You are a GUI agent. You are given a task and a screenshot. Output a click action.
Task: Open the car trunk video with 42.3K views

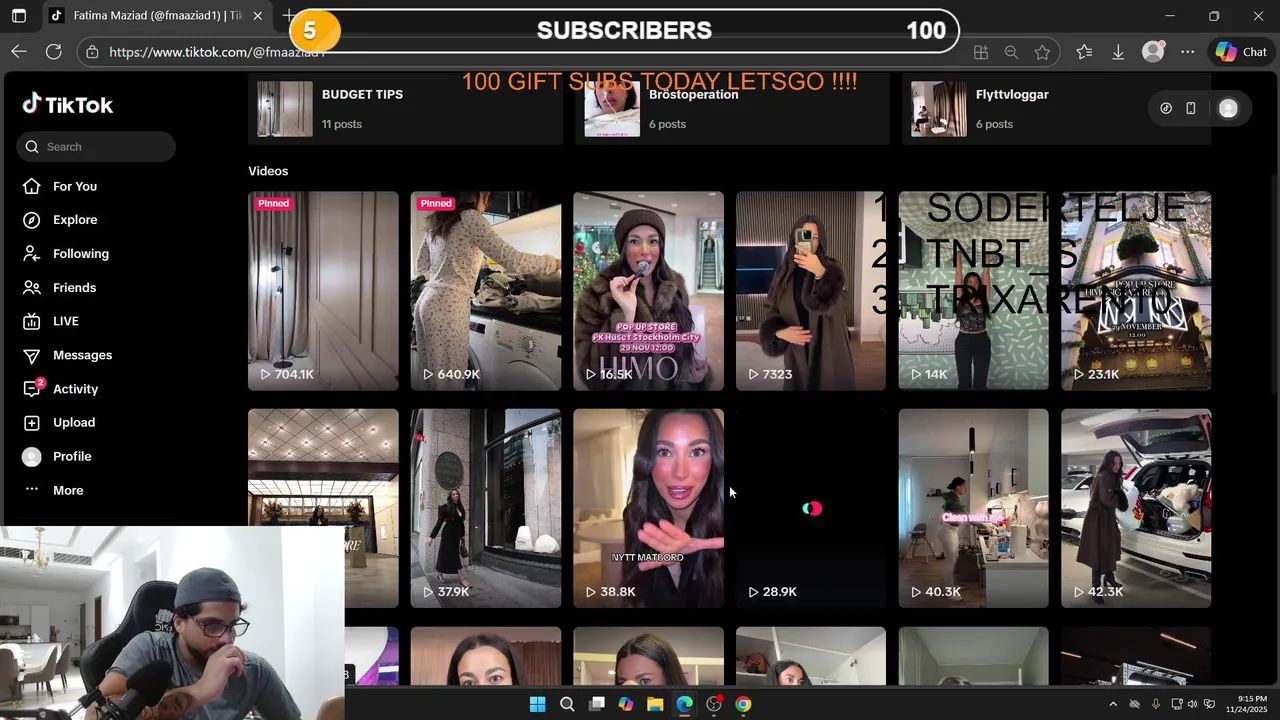[x=1136, y=508]
